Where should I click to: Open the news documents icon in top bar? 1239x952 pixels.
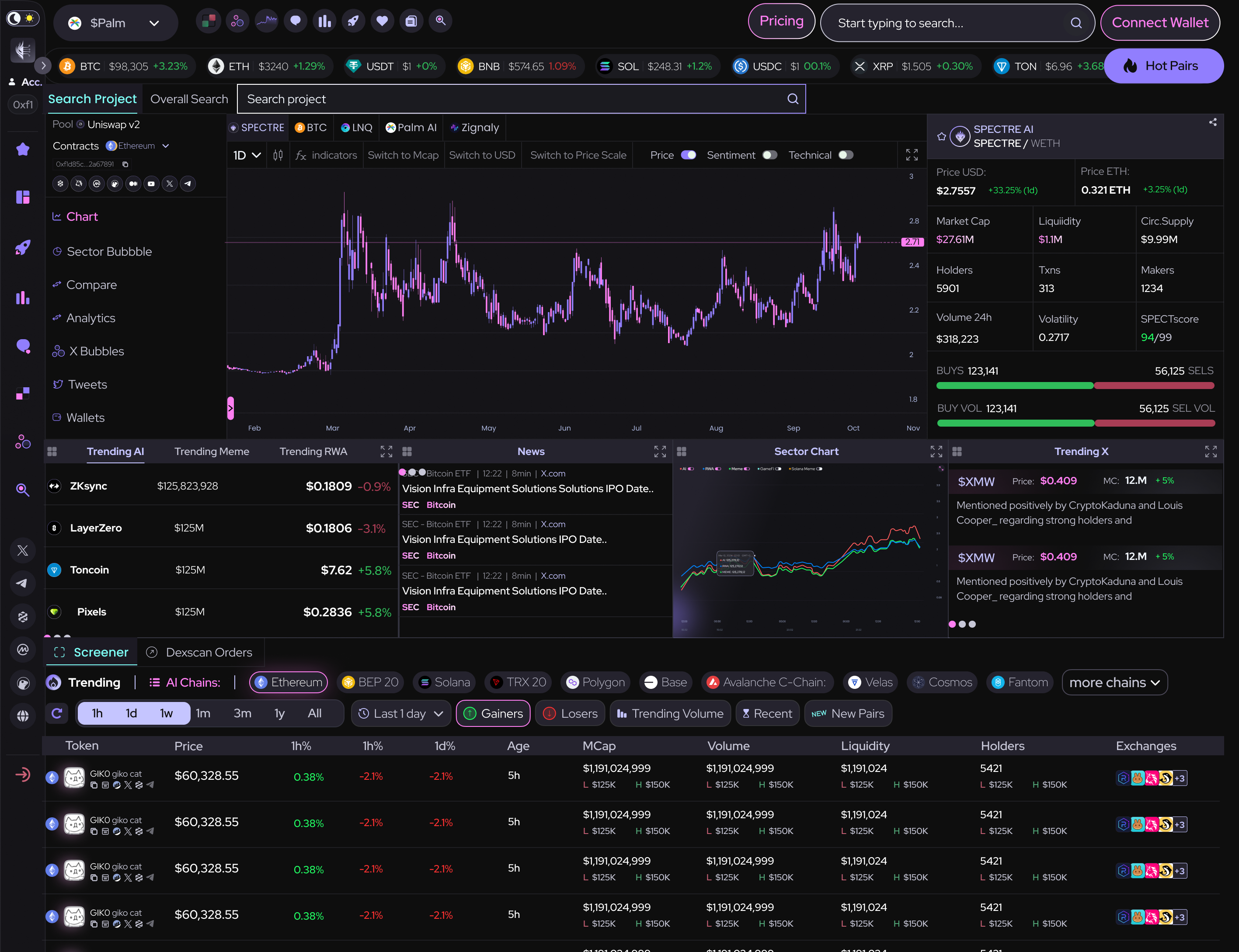(411, 21)
